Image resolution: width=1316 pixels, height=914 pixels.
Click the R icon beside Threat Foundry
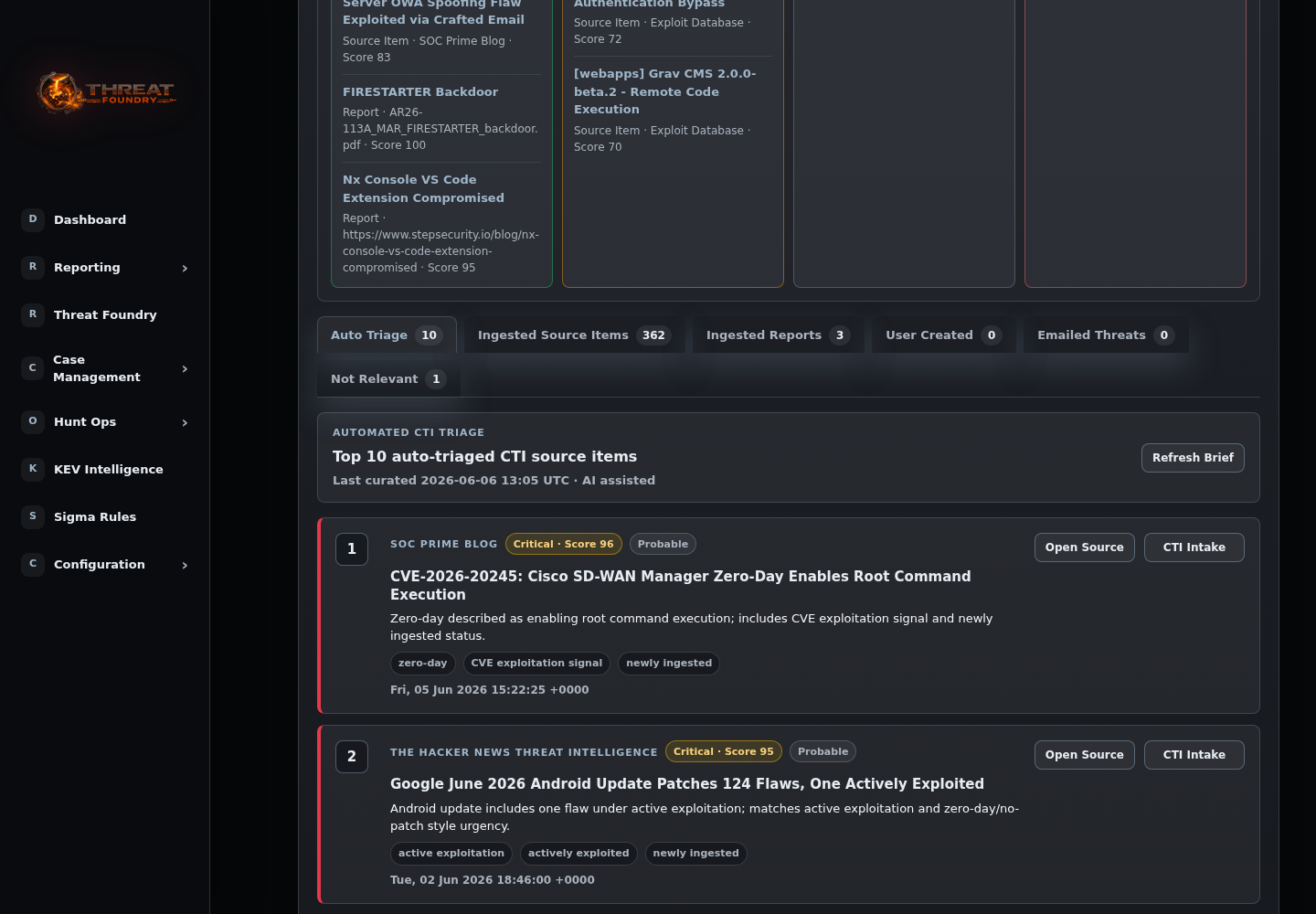(33, 314)
